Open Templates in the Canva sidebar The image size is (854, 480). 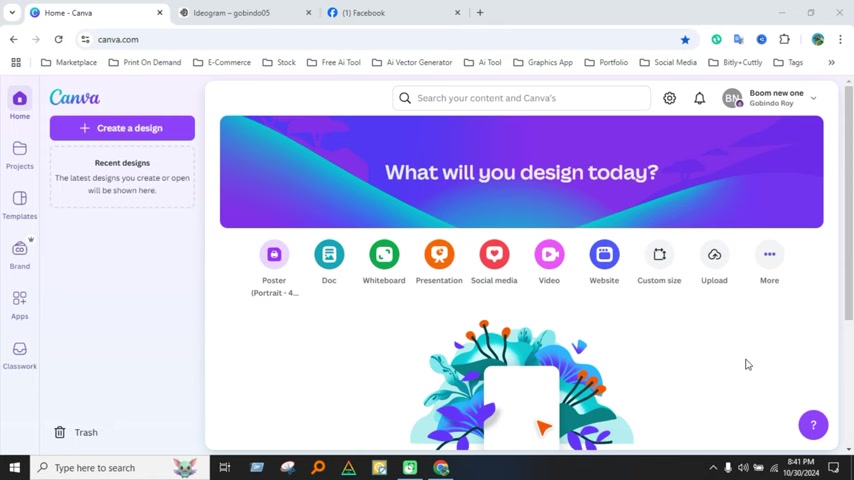pyautogui.click(x=20, y=205)
